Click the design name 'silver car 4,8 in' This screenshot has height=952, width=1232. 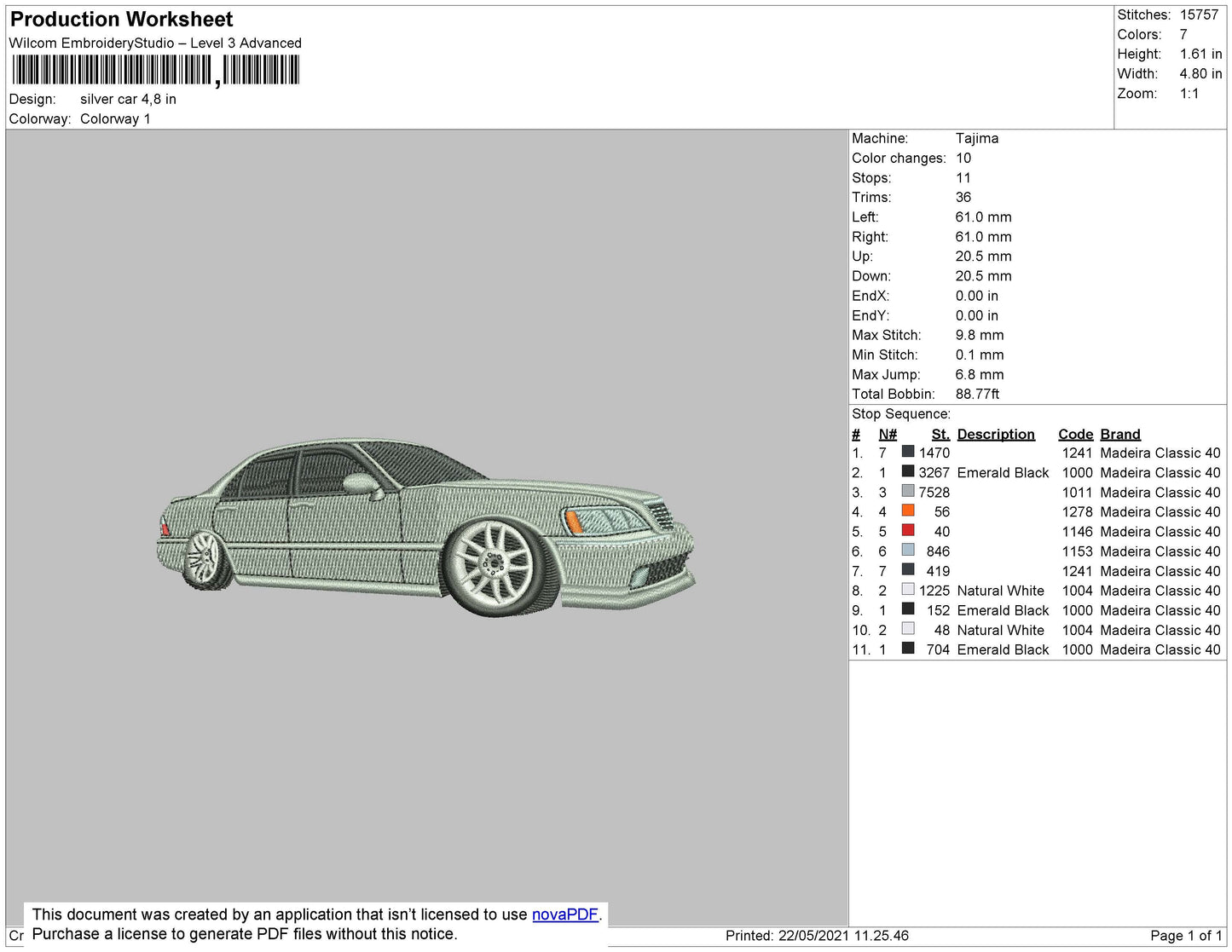tap(128, 99)
